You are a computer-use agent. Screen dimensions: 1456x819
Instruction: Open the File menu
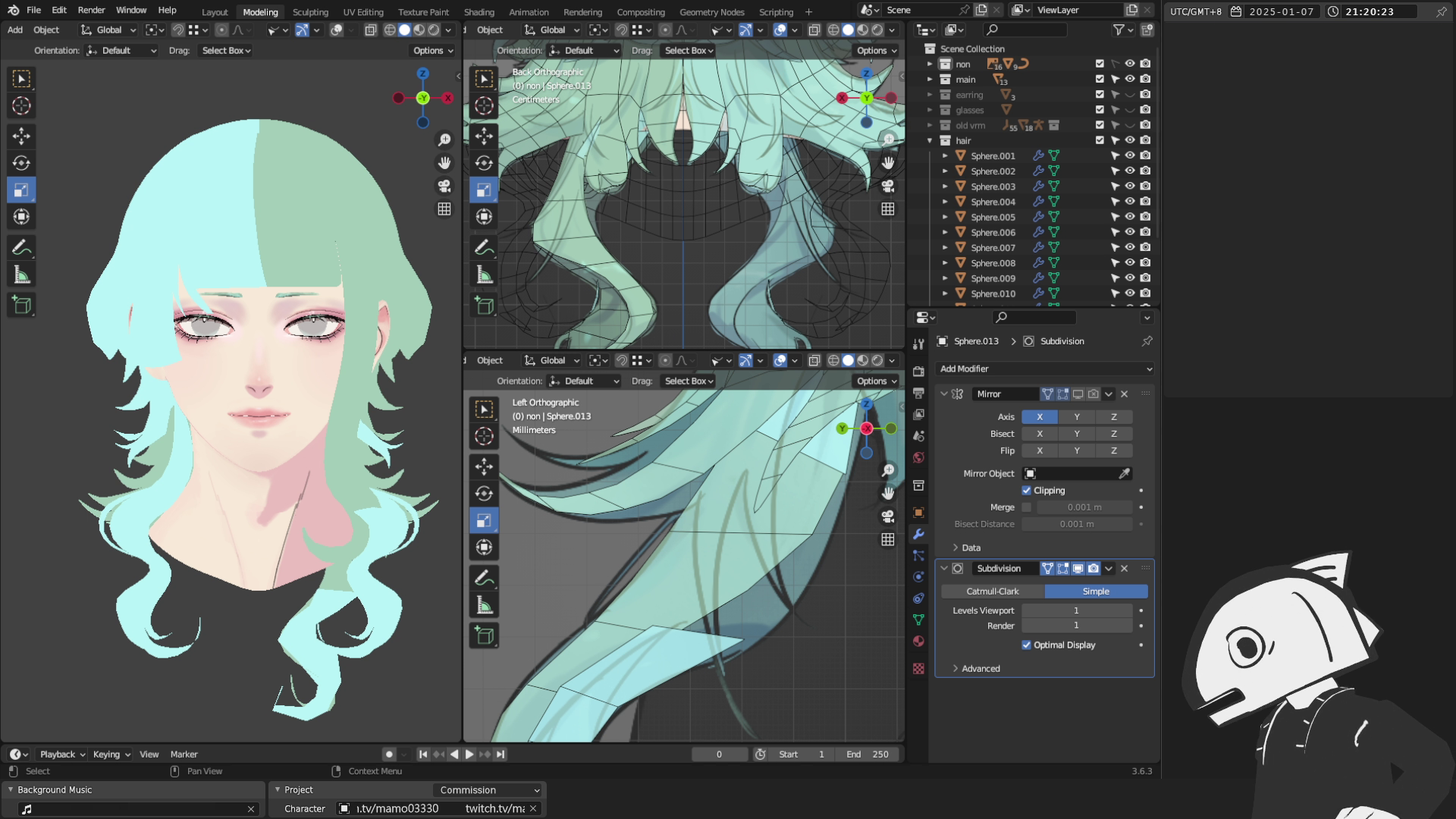tap(33, 10)
